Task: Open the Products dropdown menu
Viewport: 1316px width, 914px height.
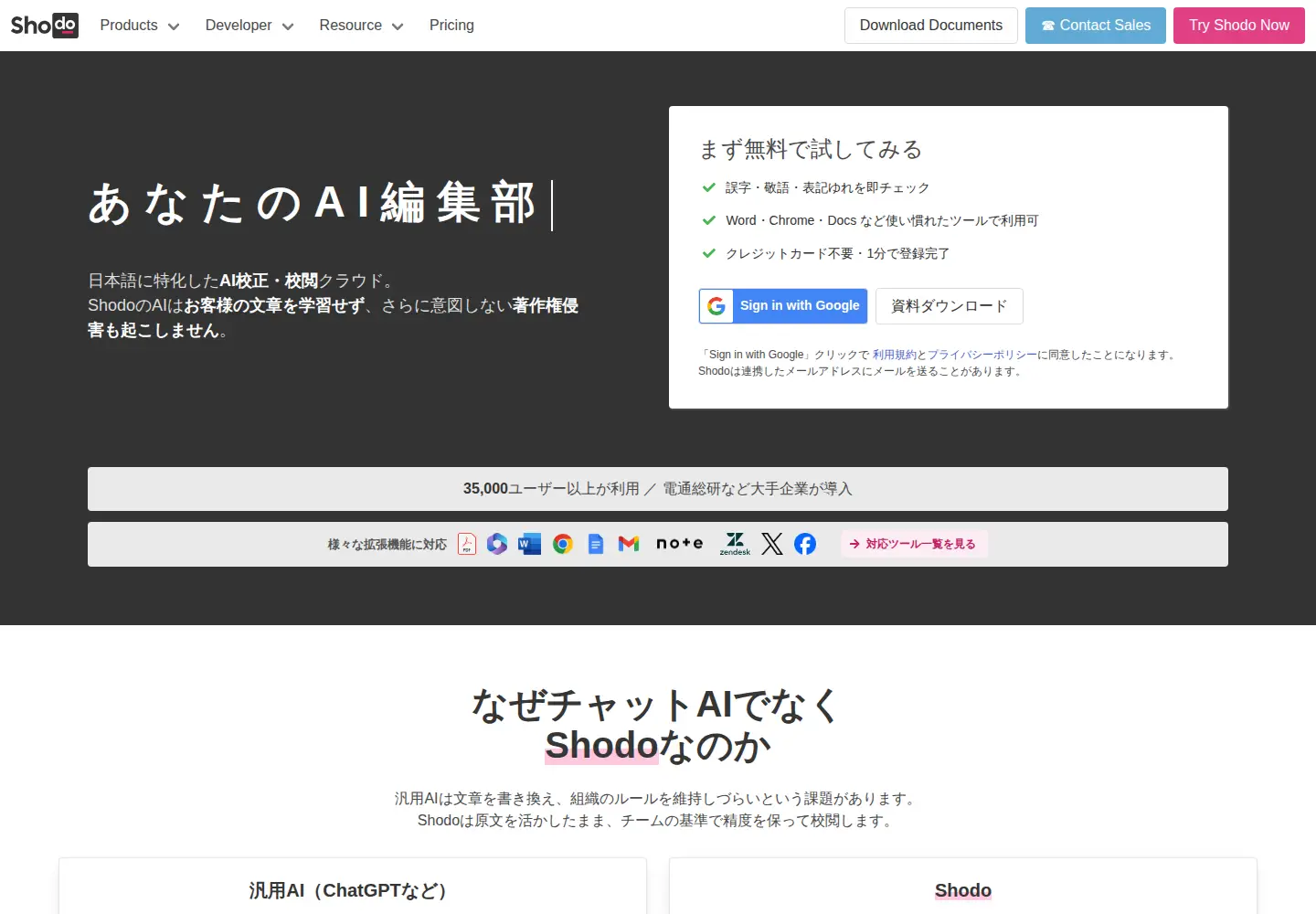Action: pos(140,26)
